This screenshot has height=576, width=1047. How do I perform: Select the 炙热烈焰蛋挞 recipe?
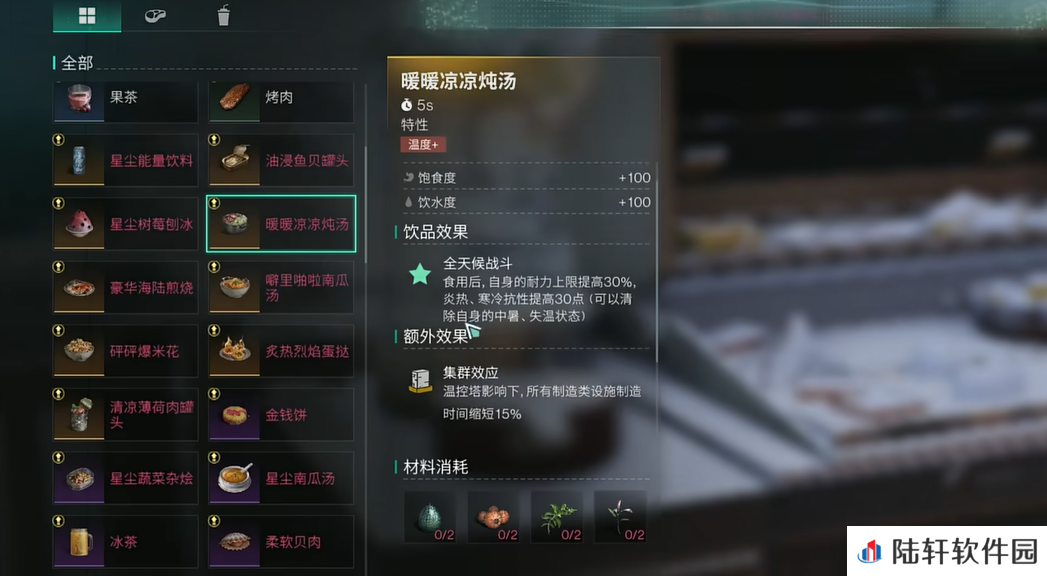(x=281, y=351)
